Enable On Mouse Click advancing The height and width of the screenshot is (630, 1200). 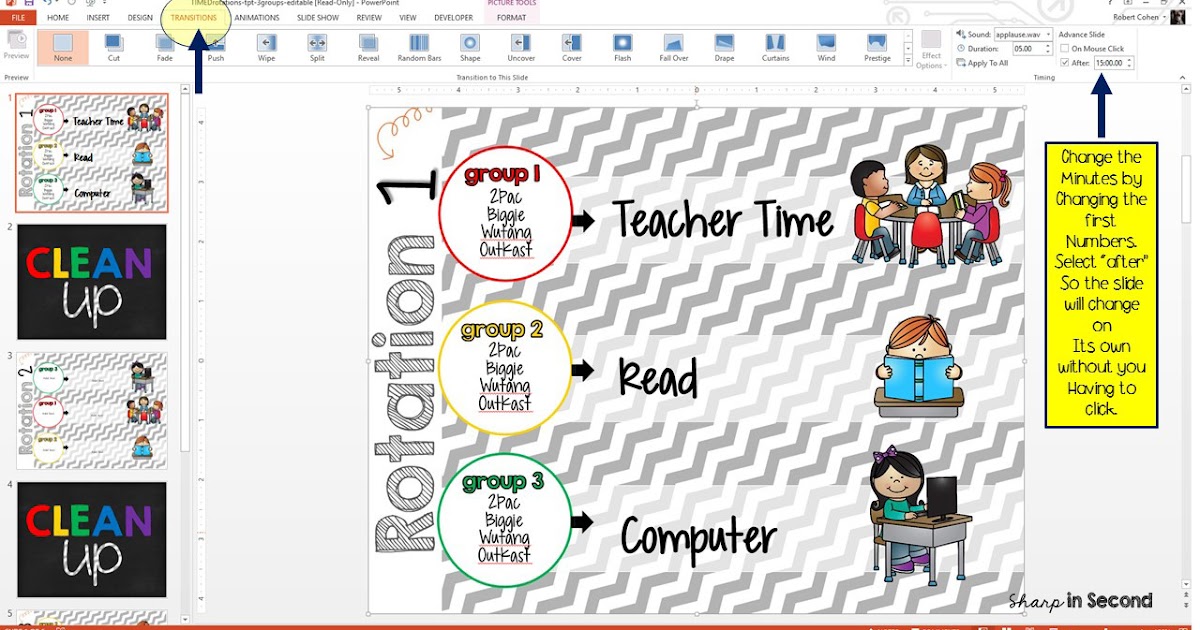tap(1064, 48)
